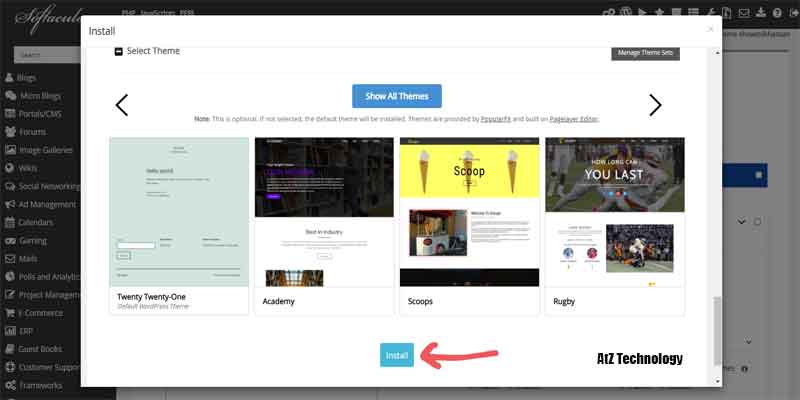Screen dimensions: 800x400
Task: Select the Scoops theme thumbnail
Action: pyautogui.click(x=469, y=212)
